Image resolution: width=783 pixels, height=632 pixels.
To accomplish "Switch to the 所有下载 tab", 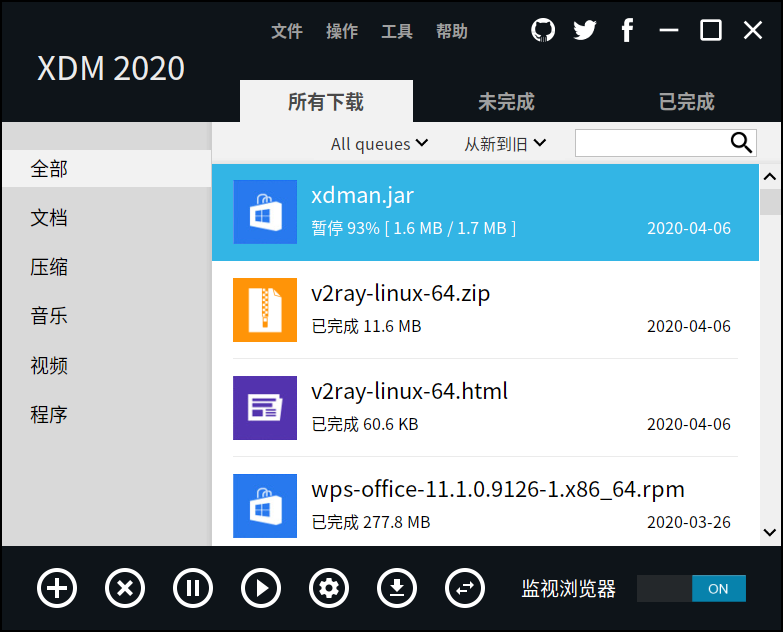I will point(326,101).
